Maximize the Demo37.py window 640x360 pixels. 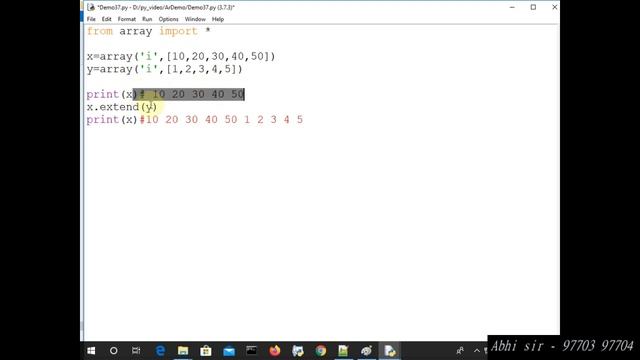[533, 7]
